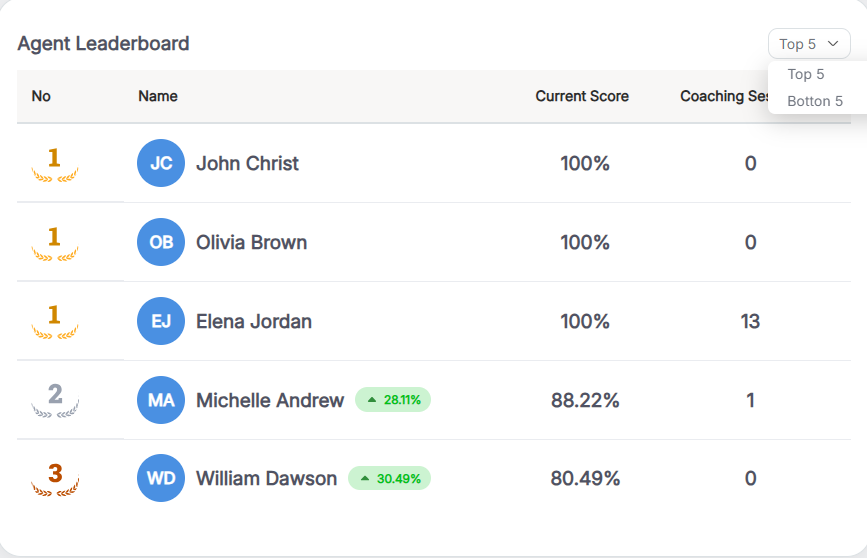Screen dimensions: 867x558
Task: Open the Top 5 filter dropdown
Action: pos(809,44)
